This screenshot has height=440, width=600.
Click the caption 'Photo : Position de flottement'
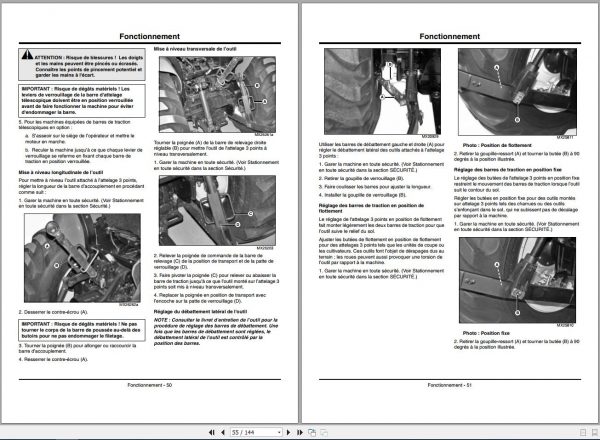(497, 145)
